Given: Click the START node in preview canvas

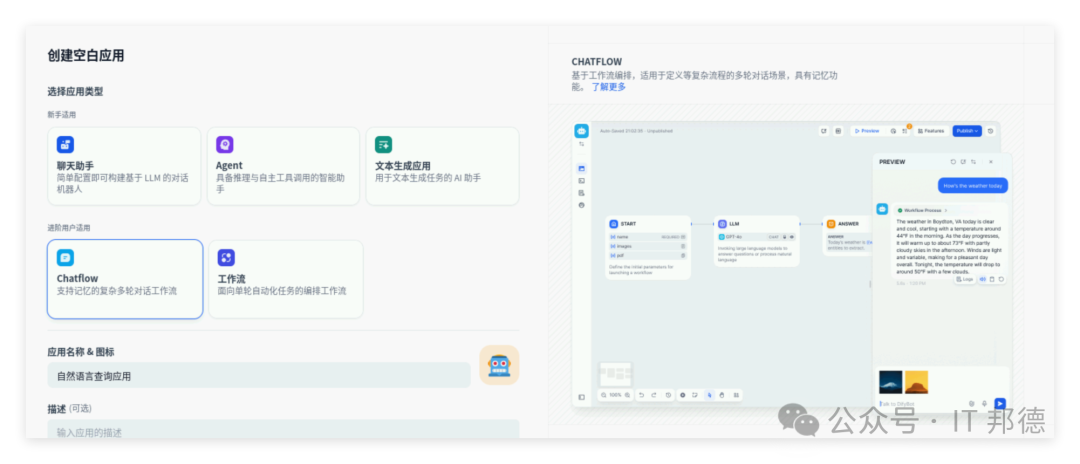Looking at the screenshot, I should point(648,247).
